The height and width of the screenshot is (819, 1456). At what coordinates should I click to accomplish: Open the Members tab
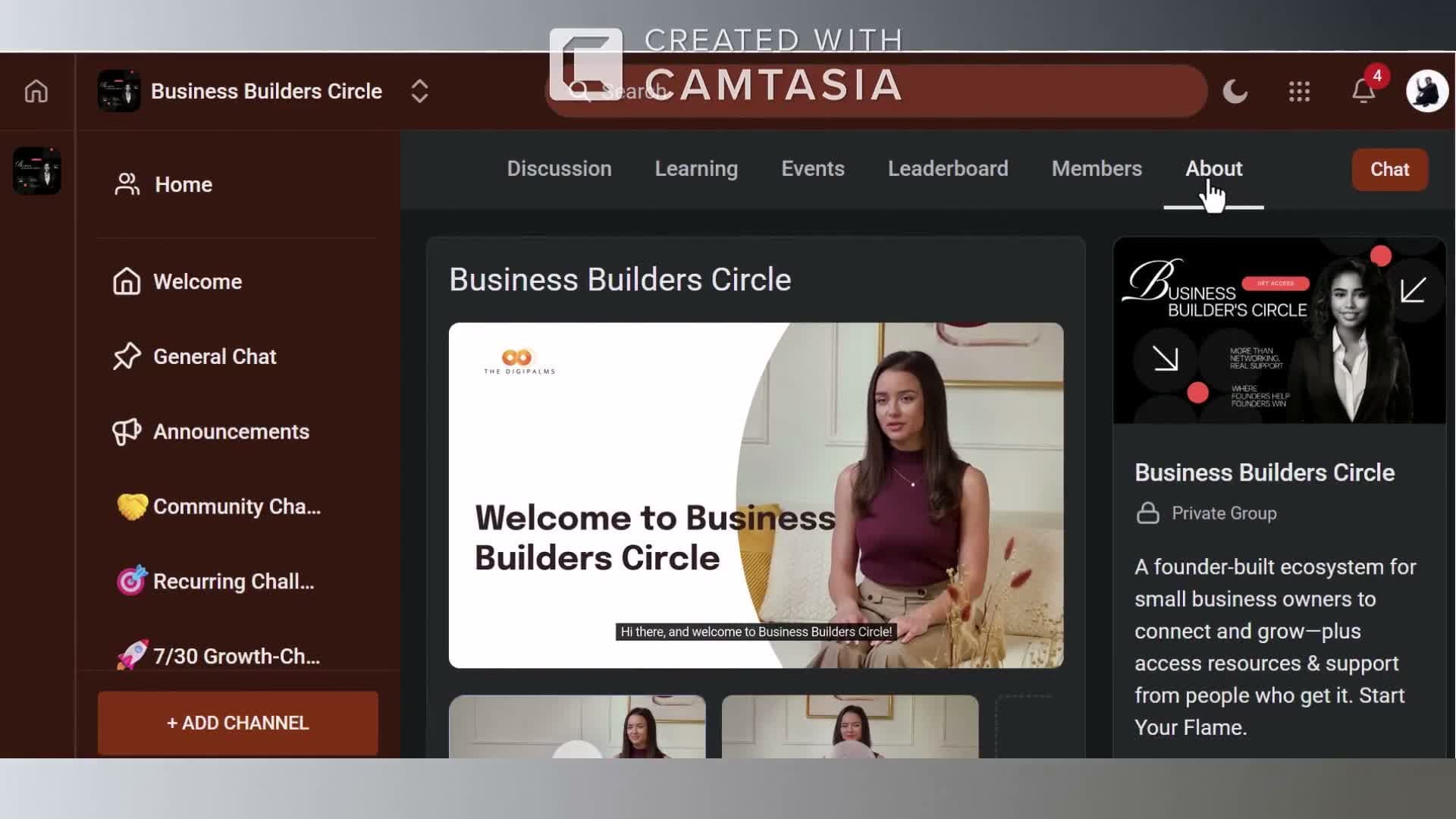[1096, 168]
